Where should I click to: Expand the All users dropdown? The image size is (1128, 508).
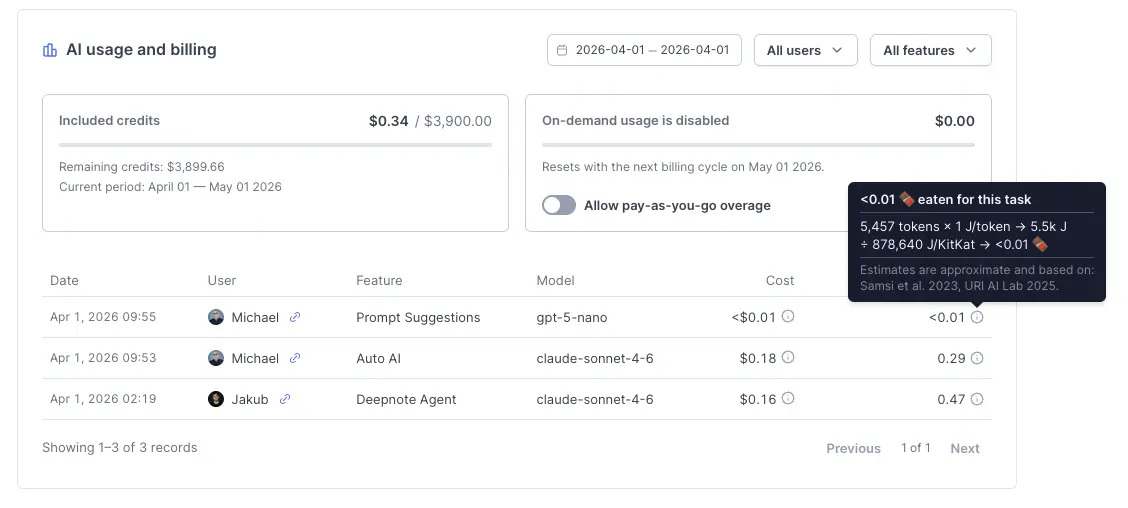pyautogui.click(x=805, y=50)
